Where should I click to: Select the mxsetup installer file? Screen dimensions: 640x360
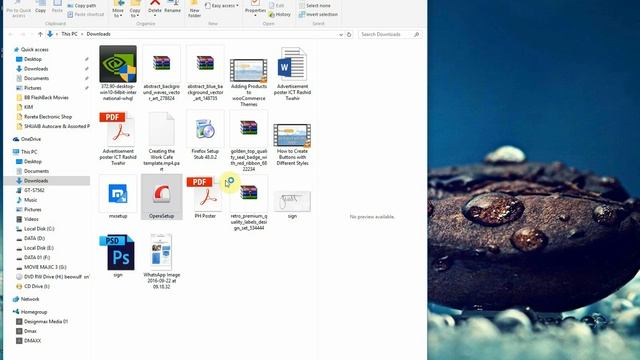pyautogui.click(x=118, y=198)
